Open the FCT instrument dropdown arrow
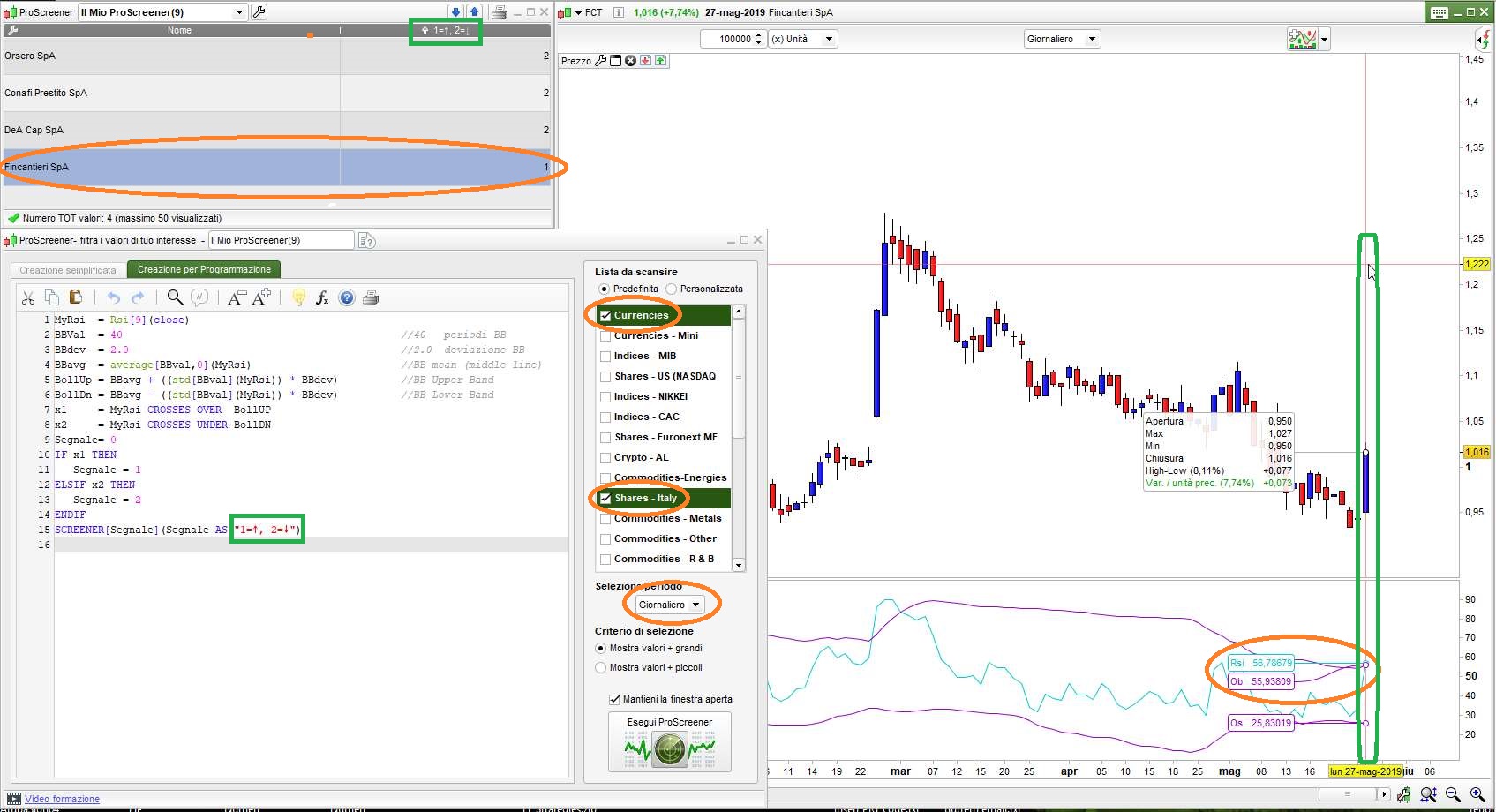1496x812 pixels. (578, 12)
